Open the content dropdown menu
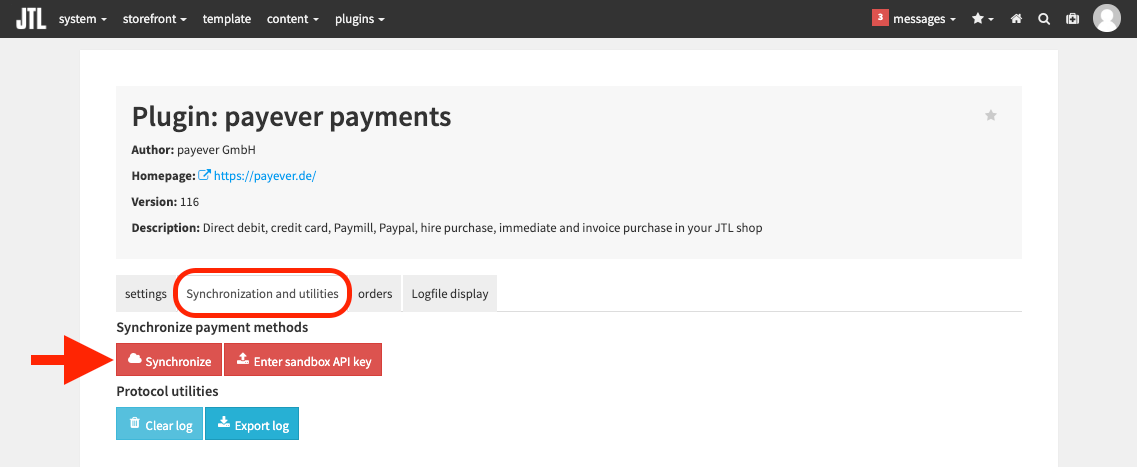This screenshot has height=467, width=1137. [x=293, y=19]
